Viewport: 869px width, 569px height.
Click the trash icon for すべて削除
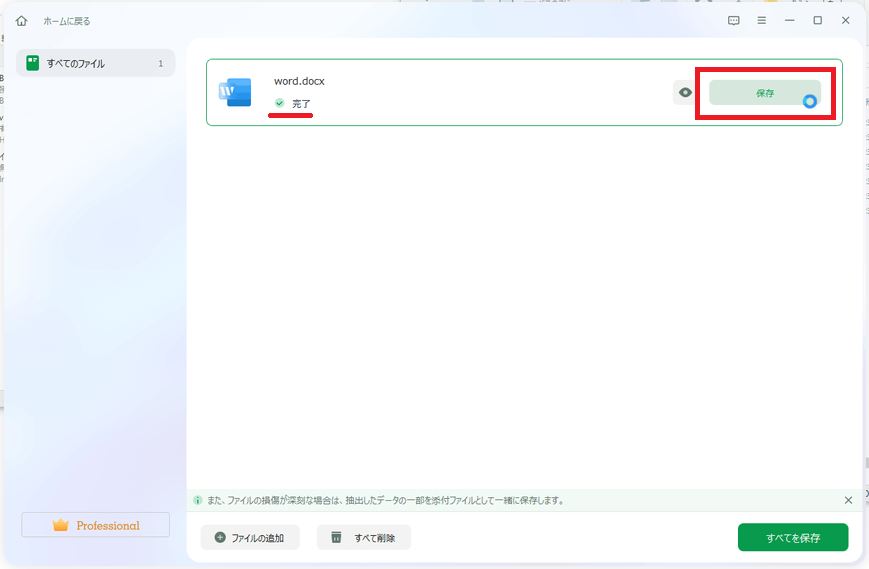336,538
